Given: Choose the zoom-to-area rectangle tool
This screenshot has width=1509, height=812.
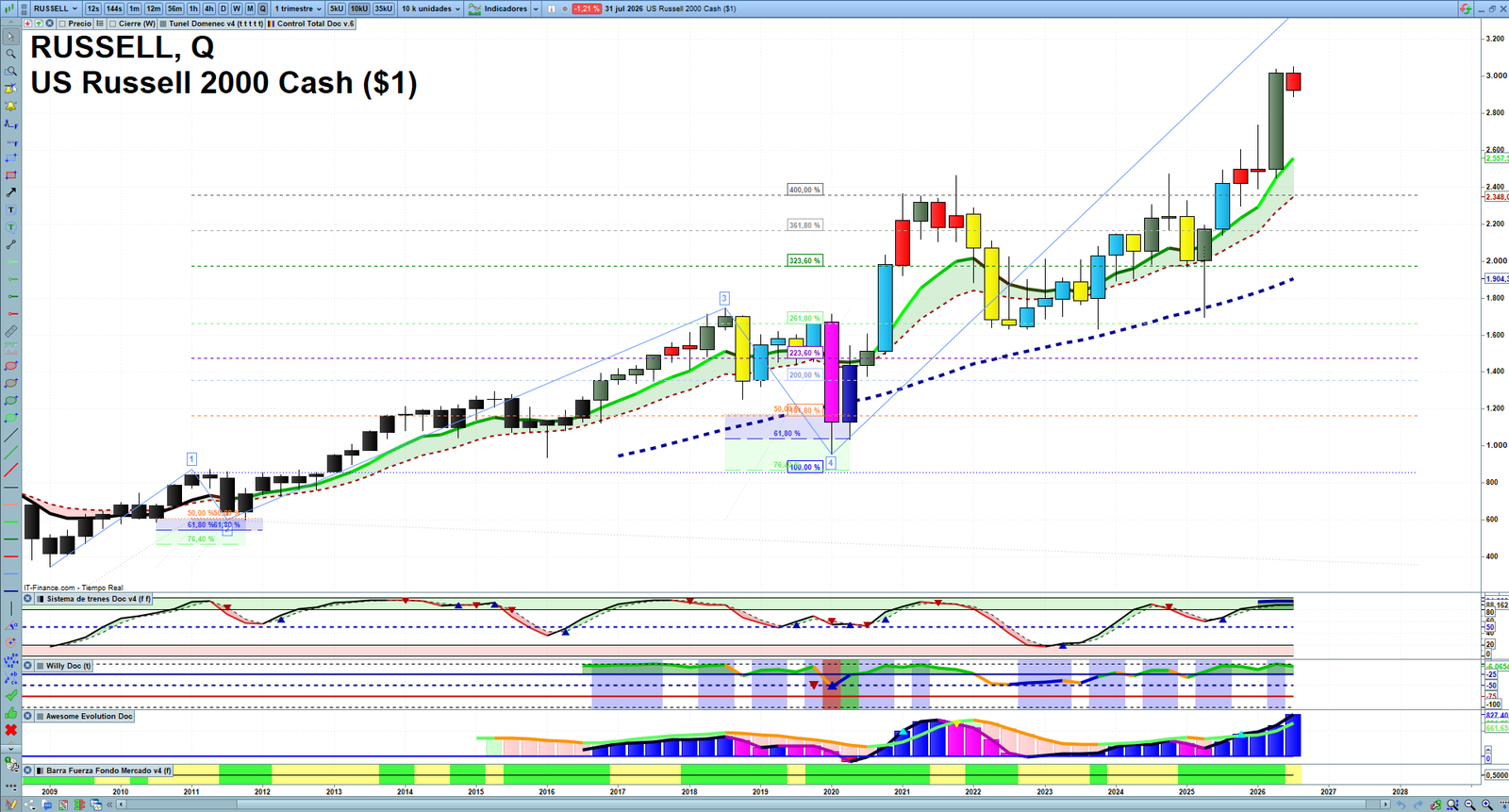Looking at the screenshot, I should [11, 71].
